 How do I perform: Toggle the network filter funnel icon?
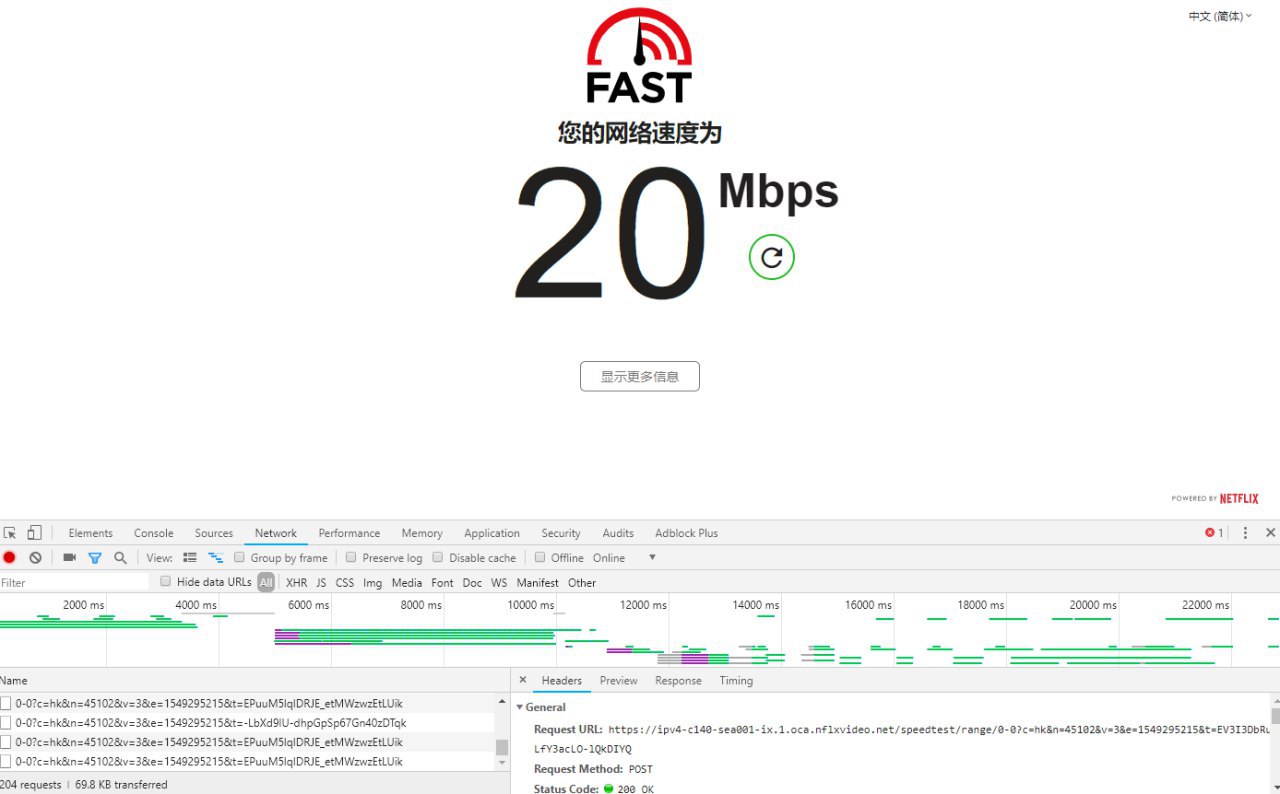[95, 558]
